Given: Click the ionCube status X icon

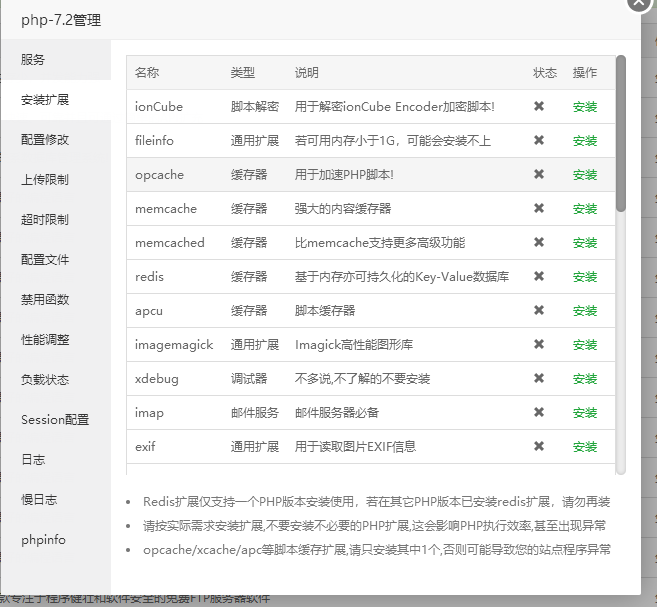Looking at the screenshot, I should [x=539, y=106].
